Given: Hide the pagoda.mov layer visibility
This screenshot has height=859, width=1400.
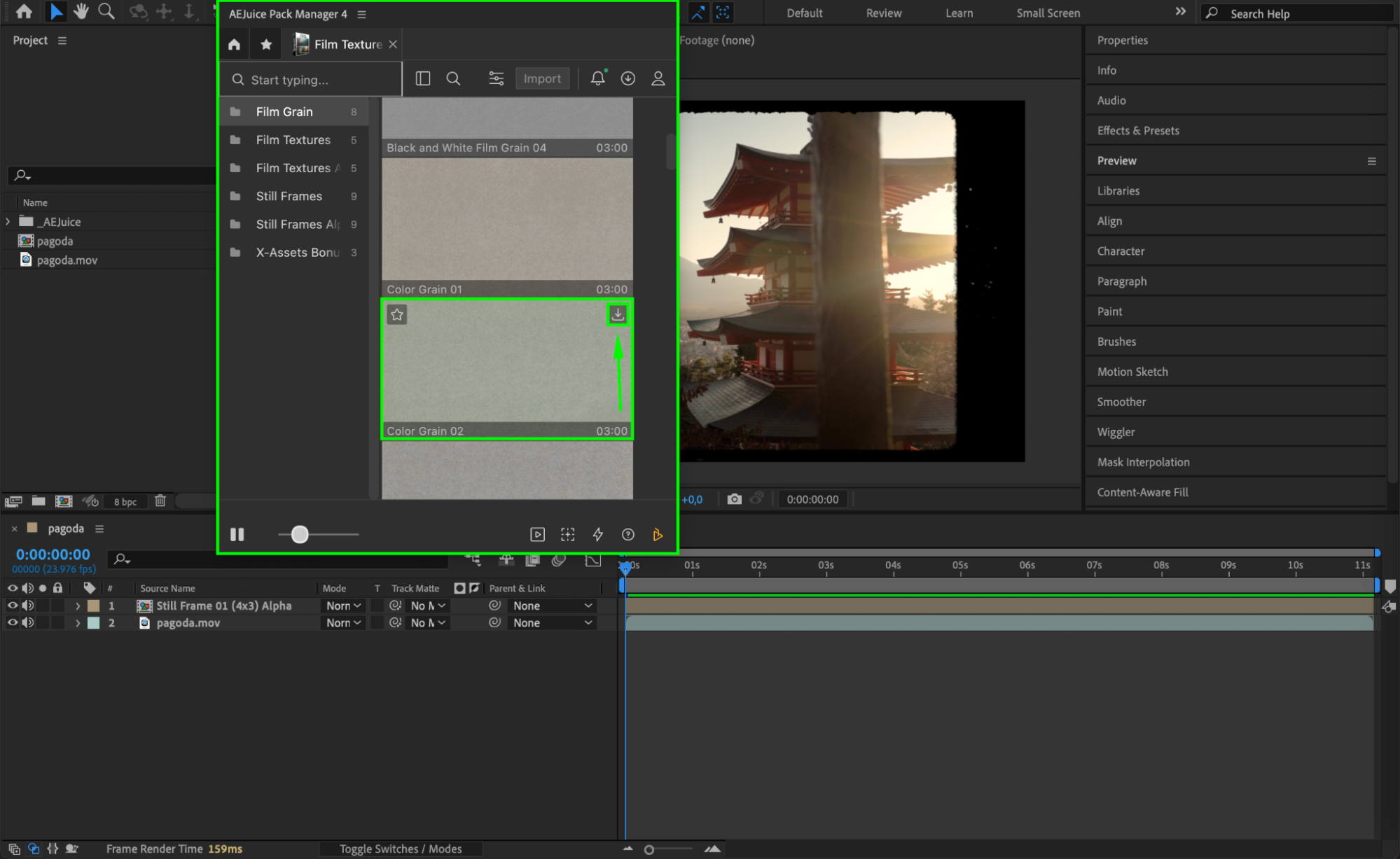Looking at the screenshot, I should [12, 622].
